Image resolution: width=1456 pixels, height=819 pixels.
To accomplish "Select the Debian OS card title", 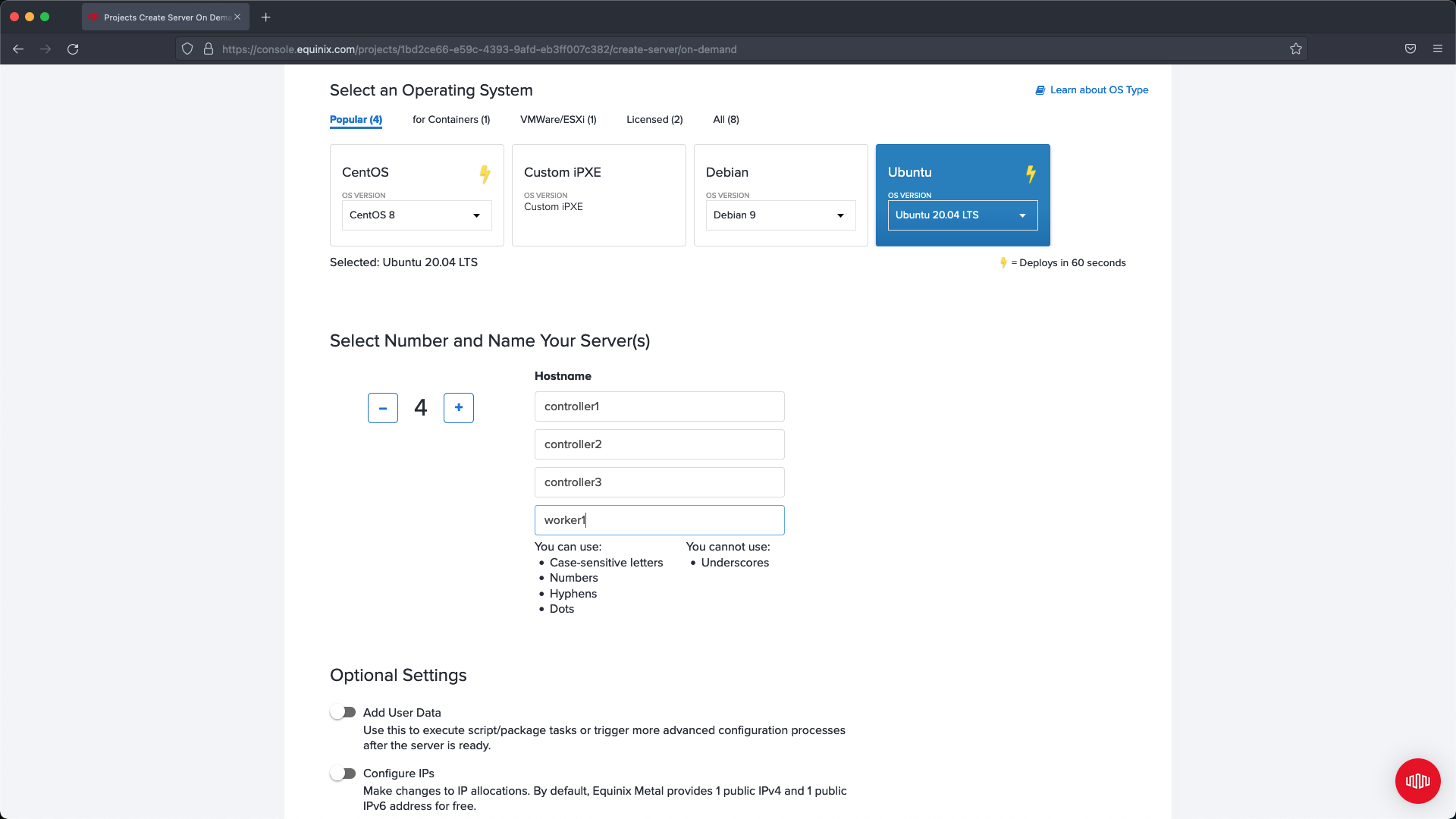I will (x=727, y=173).
